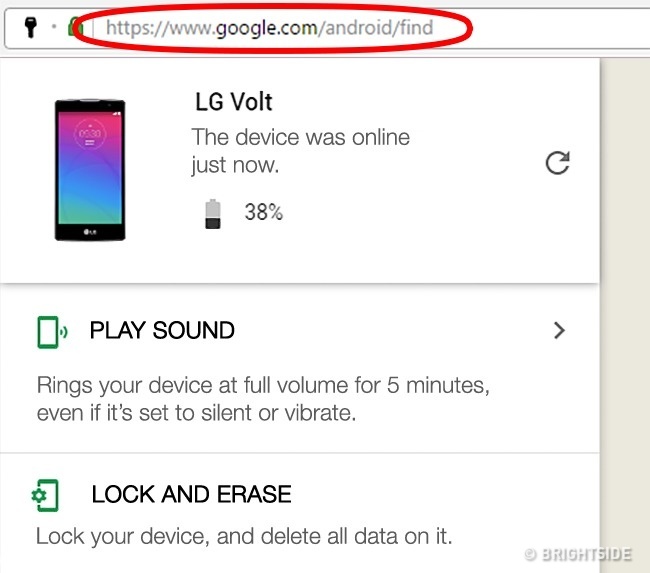Expand Play Sound with the chevron arrow
Image resolution: width=650 pixels, height=573 pixels.
[x=559, y=331]
